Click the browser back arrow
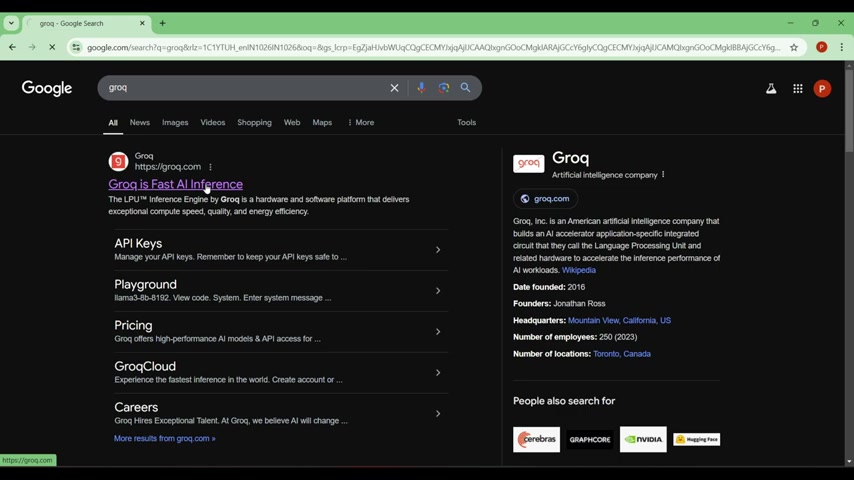 12,47
